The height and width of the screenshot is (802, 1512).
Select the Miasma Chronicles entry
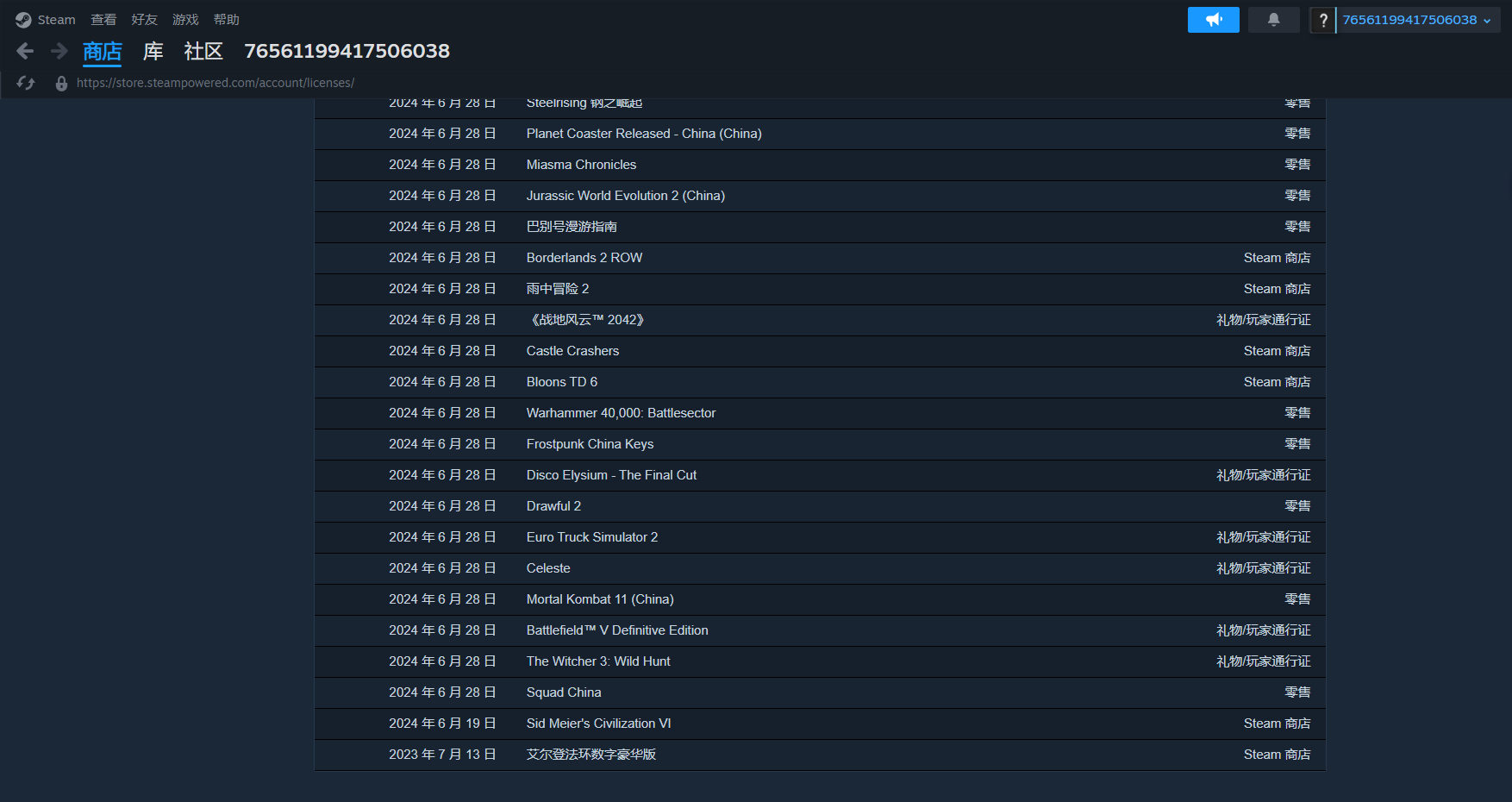(x=820, y=165)
